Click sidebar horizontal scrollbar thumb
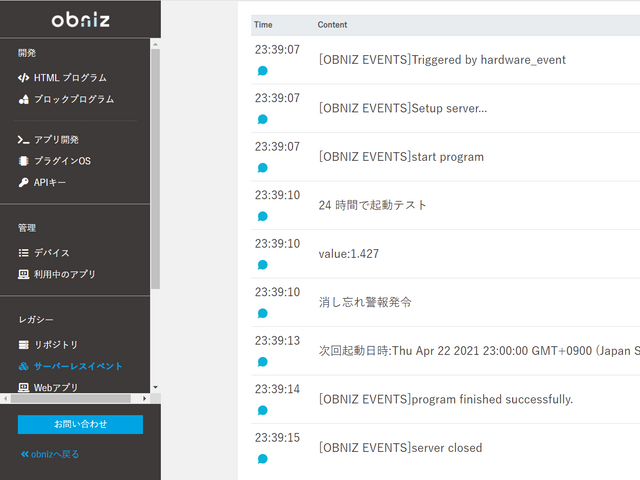This screenshot has width=640, height=480. [x=71, y=398]
